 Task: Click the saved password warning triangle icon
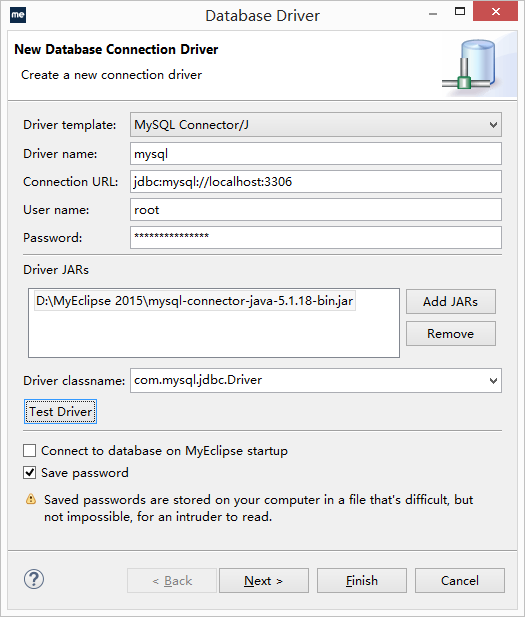coord(31,499)
